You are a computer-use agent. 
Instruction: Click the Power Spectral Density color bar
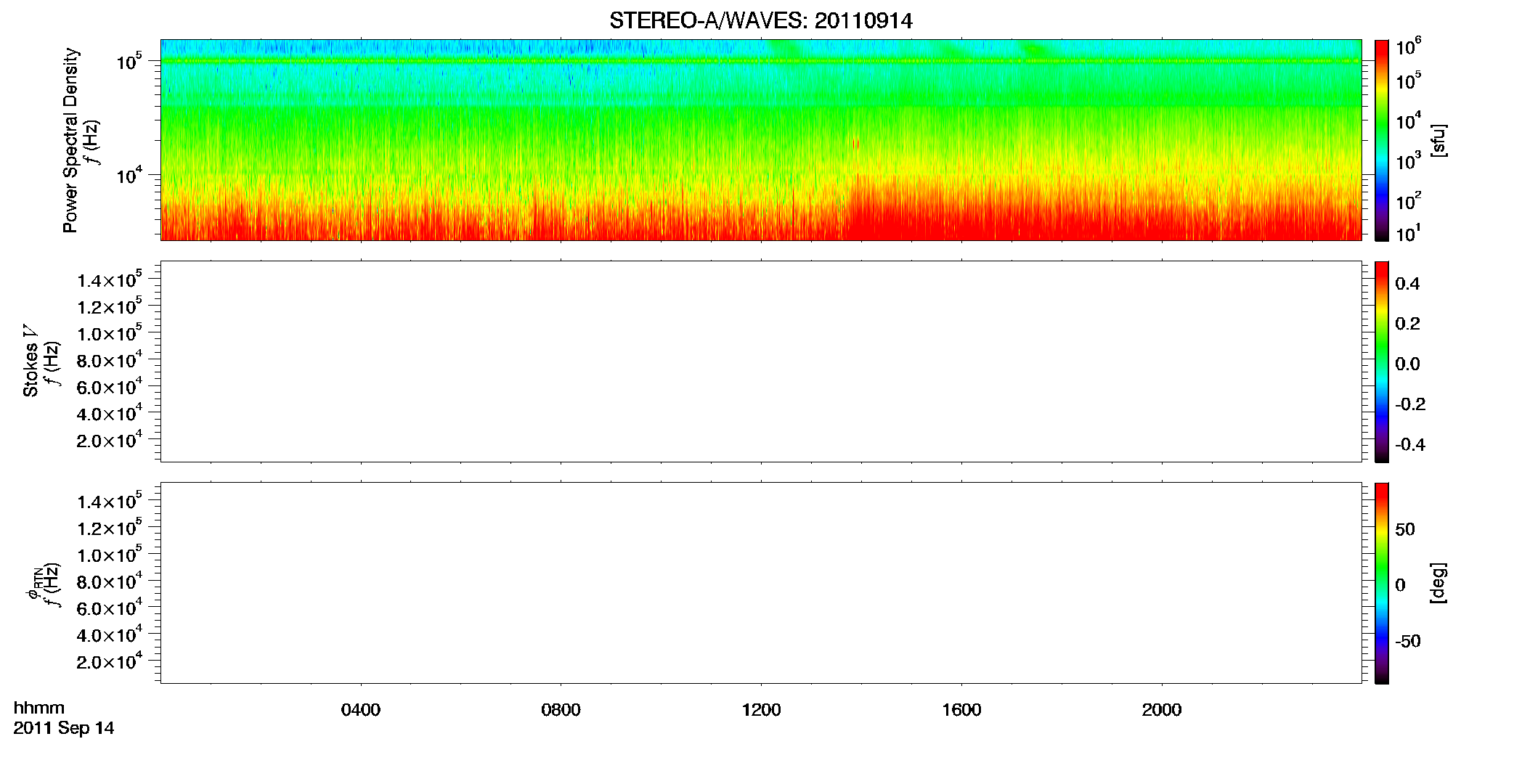1382,140
